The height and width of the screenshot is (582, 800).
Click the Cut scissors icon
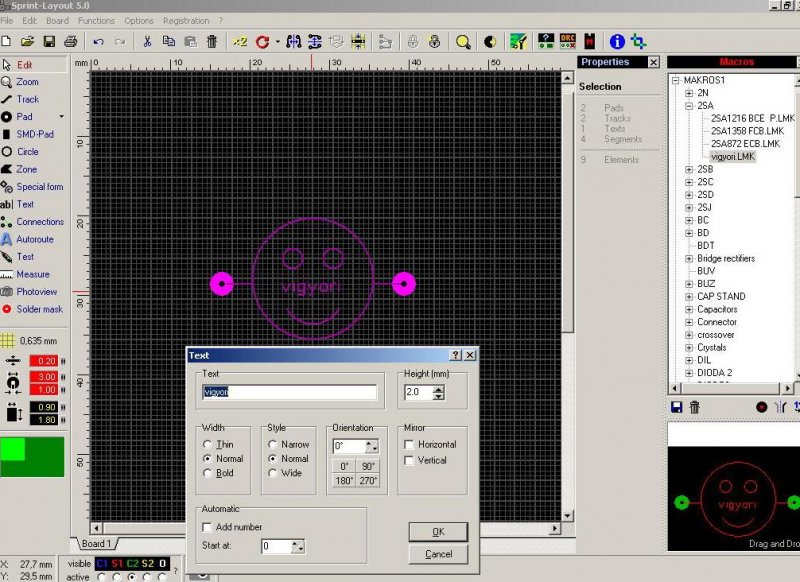(147, 41)
